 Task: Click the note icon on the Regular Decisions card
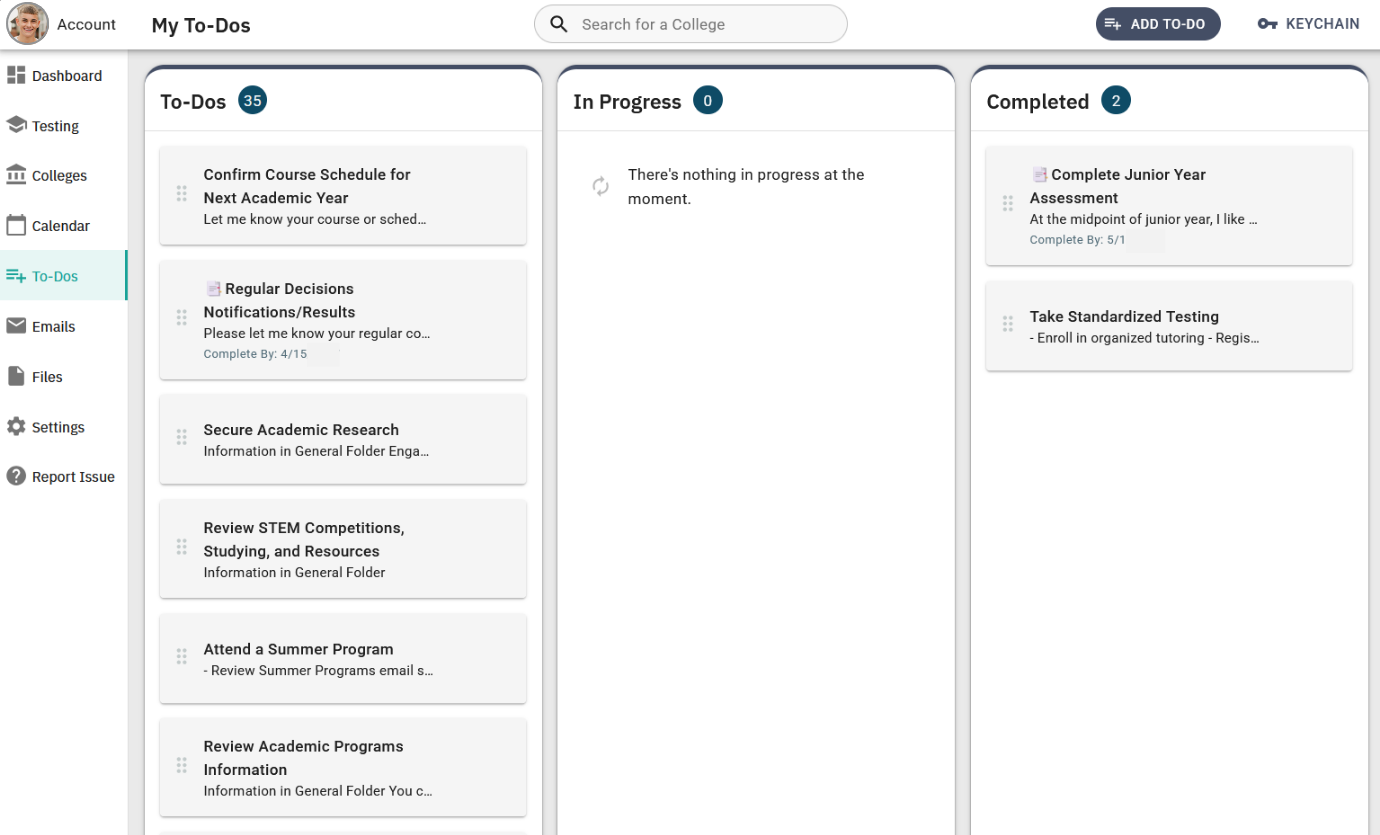click(213, 289)
